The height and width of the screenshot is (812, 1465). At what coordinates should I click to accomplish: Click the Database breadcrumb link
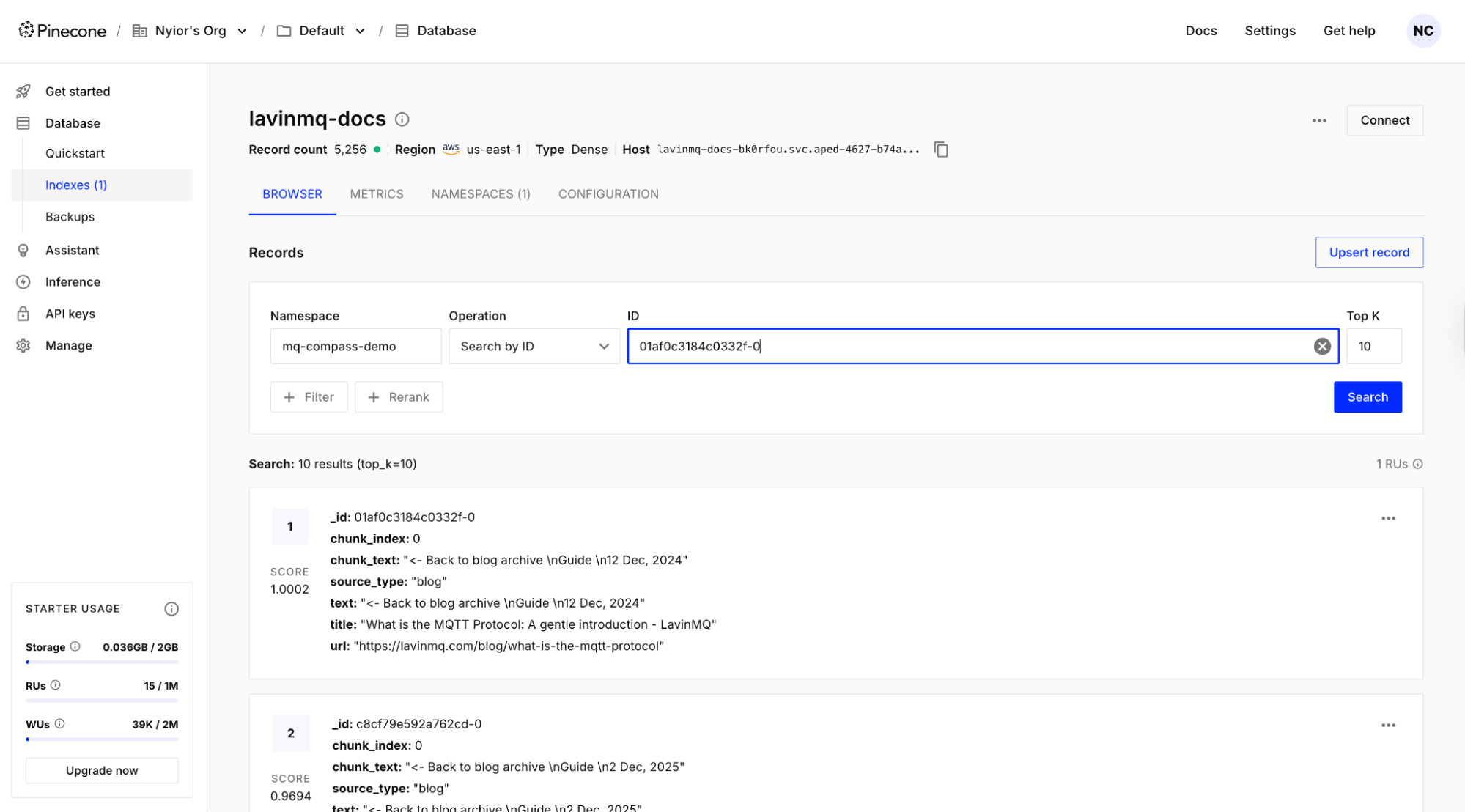[446, 31]
